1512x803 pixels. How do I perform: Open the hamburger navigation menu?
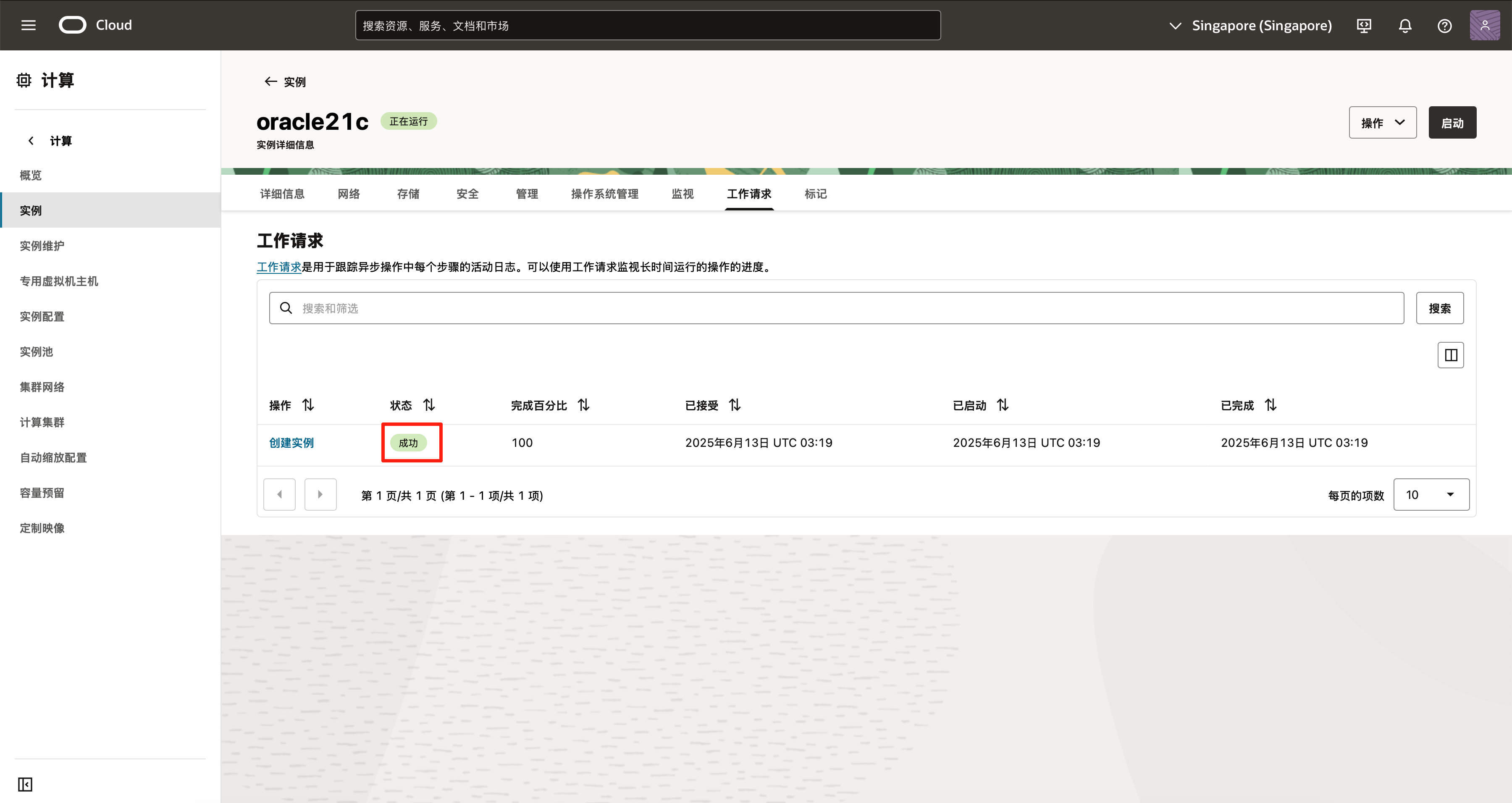point(28,25)
